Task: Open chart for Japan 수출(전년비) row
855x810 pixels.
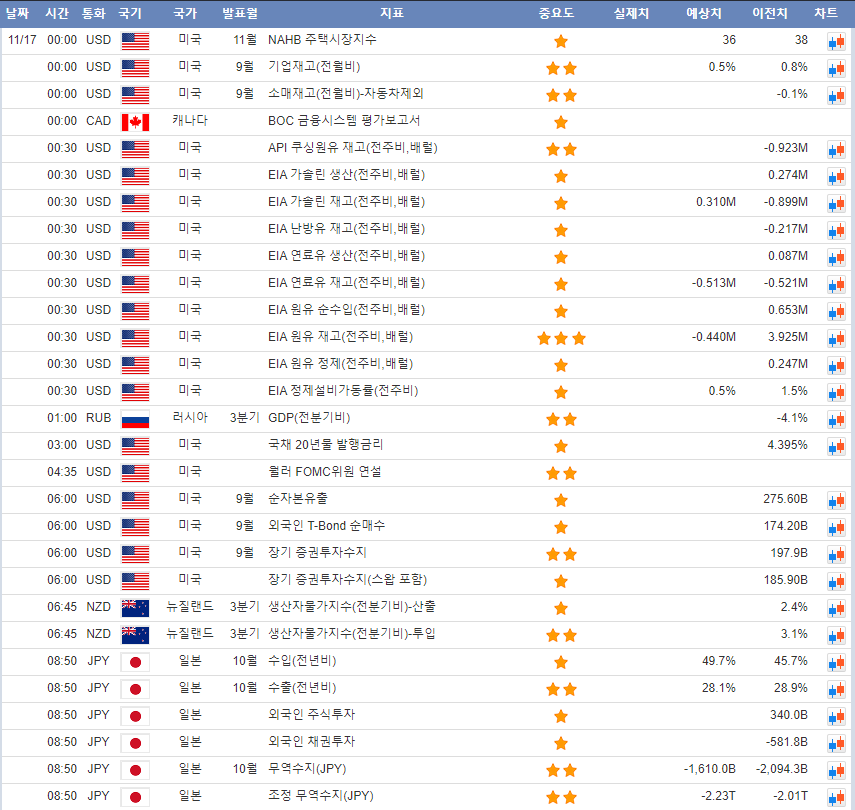Action: pyautogui.click(x=835, y=689)
